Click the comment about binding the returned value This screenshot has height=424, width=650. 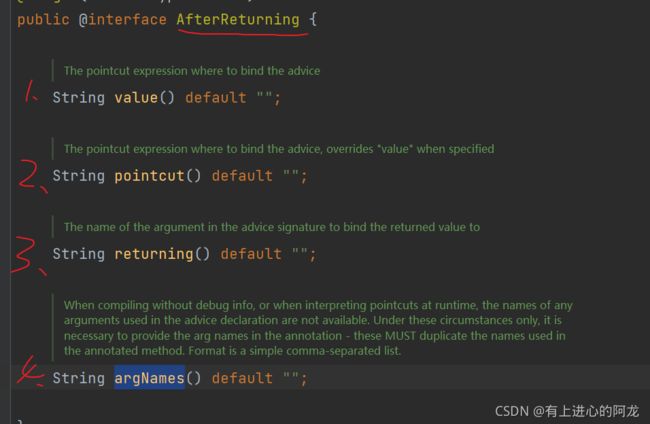pyautogui.click(x=272, y=227)
